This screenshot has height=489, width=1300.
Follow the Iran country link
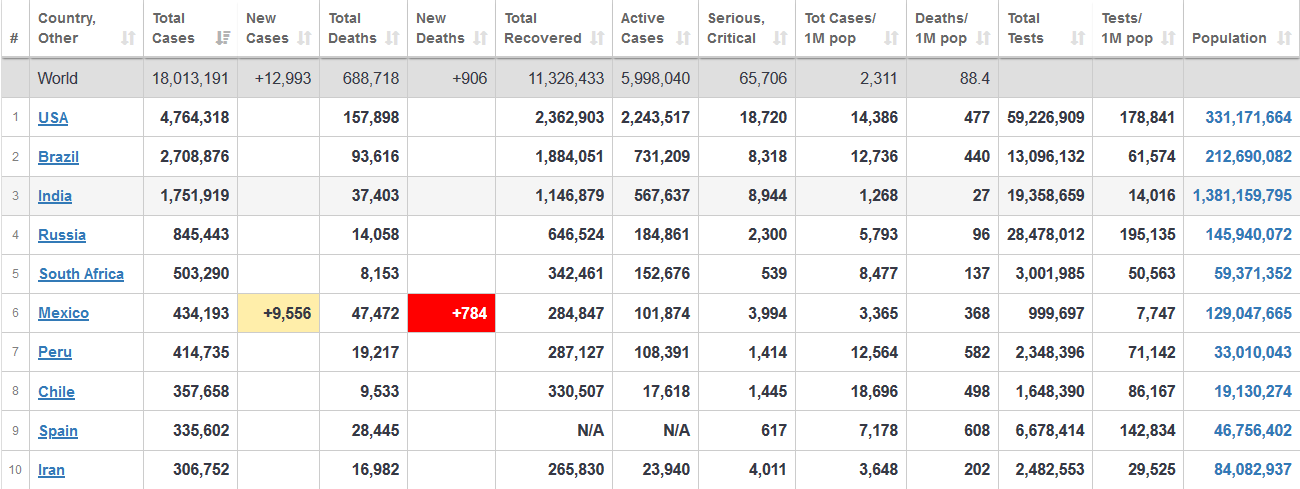click(51, 470)
